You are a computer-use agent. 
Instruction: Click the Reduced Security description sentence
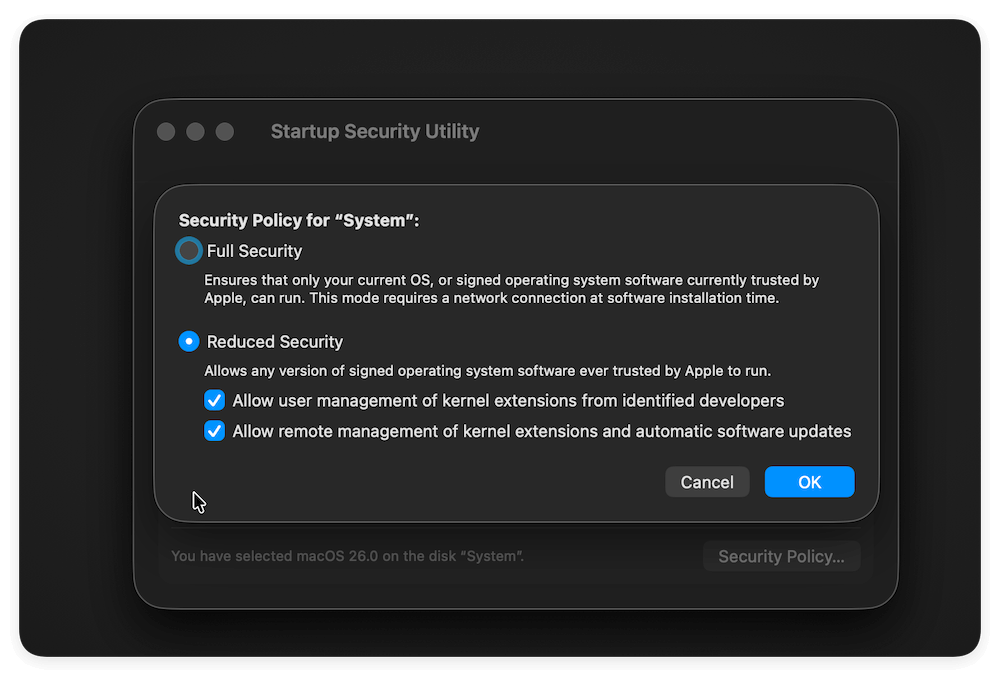(x=487, y=371)
